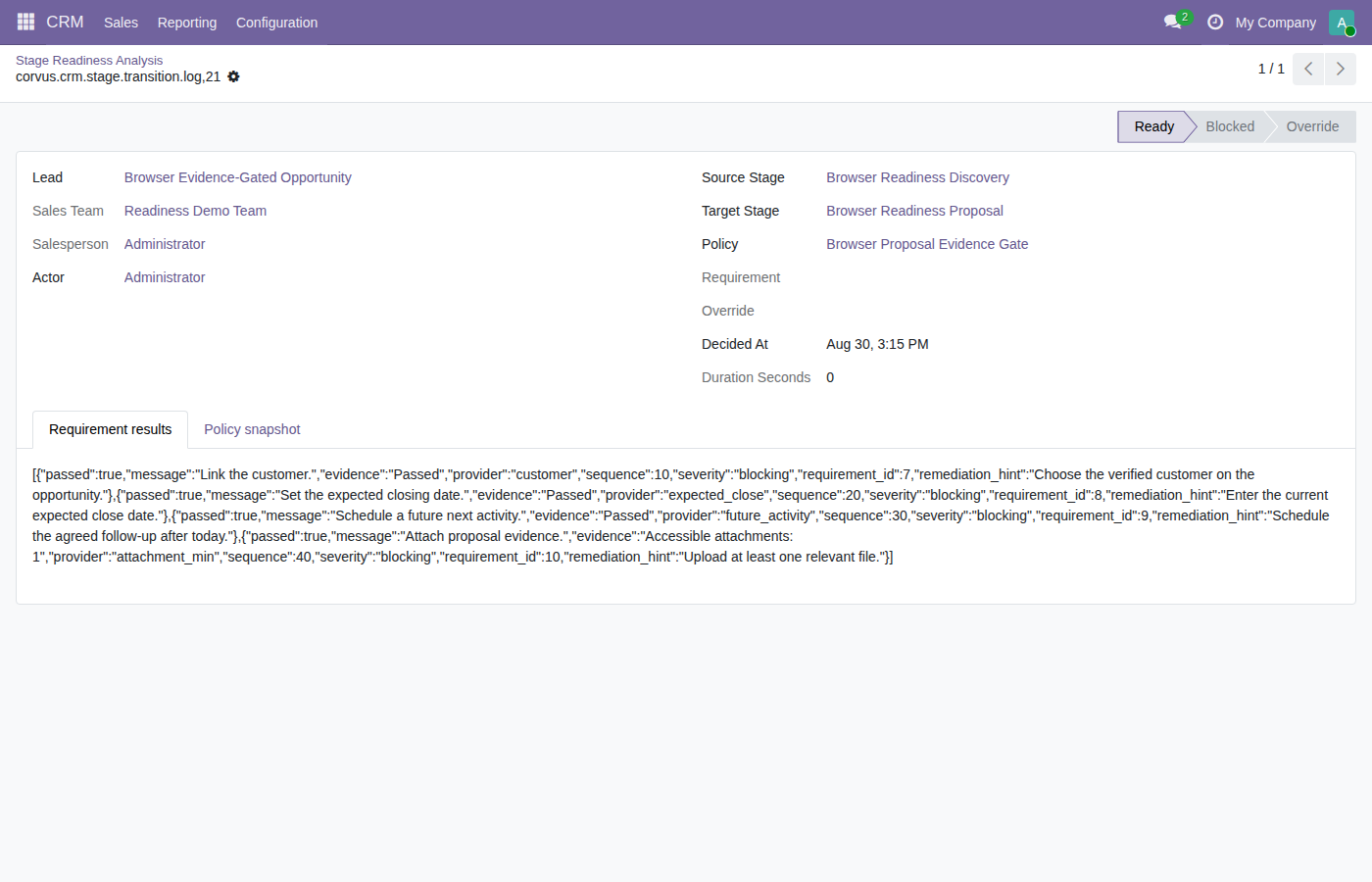The width and height of the screenshot is (1372, 882).
Task: Open the user avatar menu
Action: tap(1342, 22)
